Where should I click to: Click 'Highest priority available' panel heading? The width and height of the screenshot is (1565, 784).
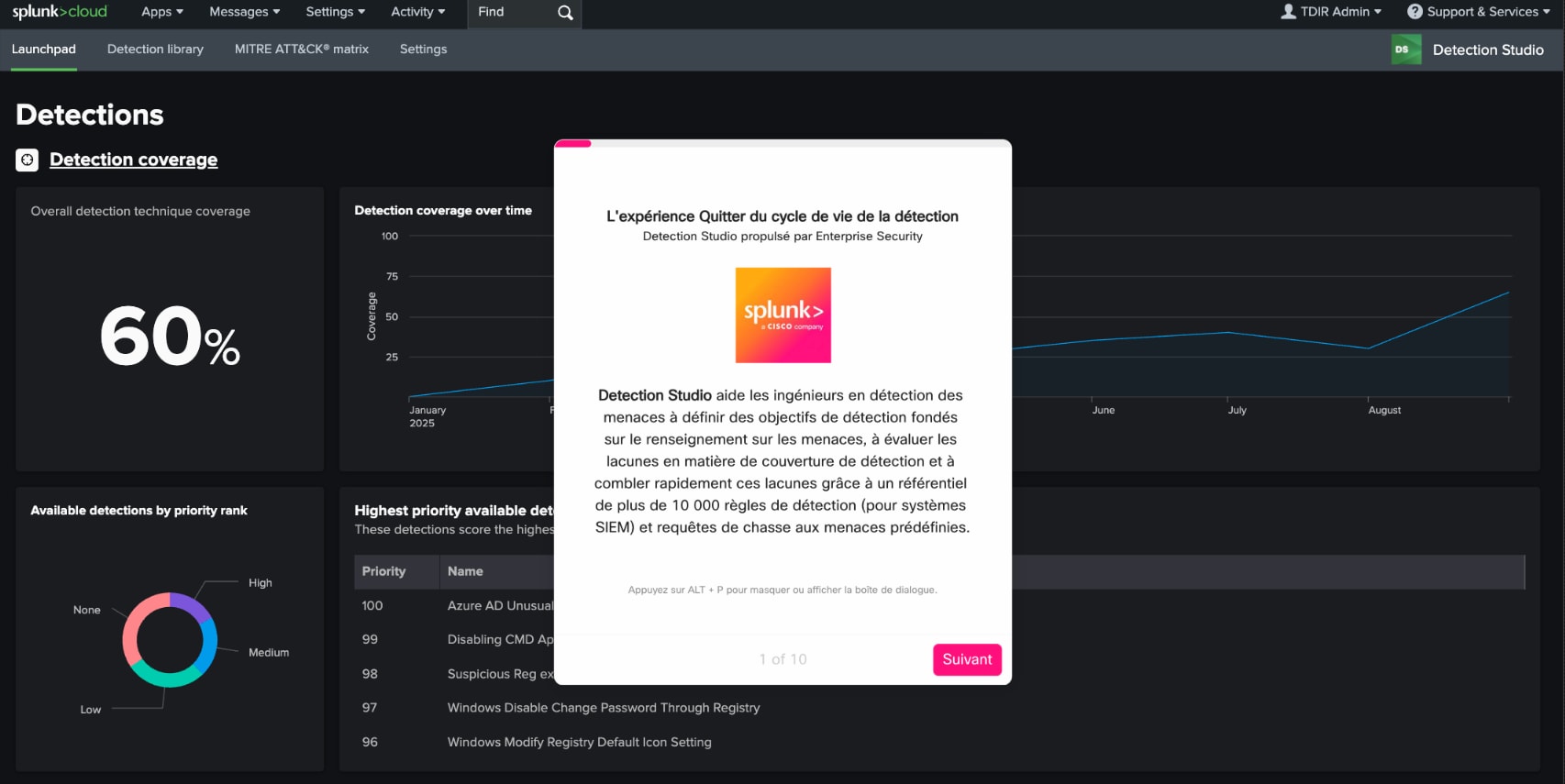[x=454, y=511]
